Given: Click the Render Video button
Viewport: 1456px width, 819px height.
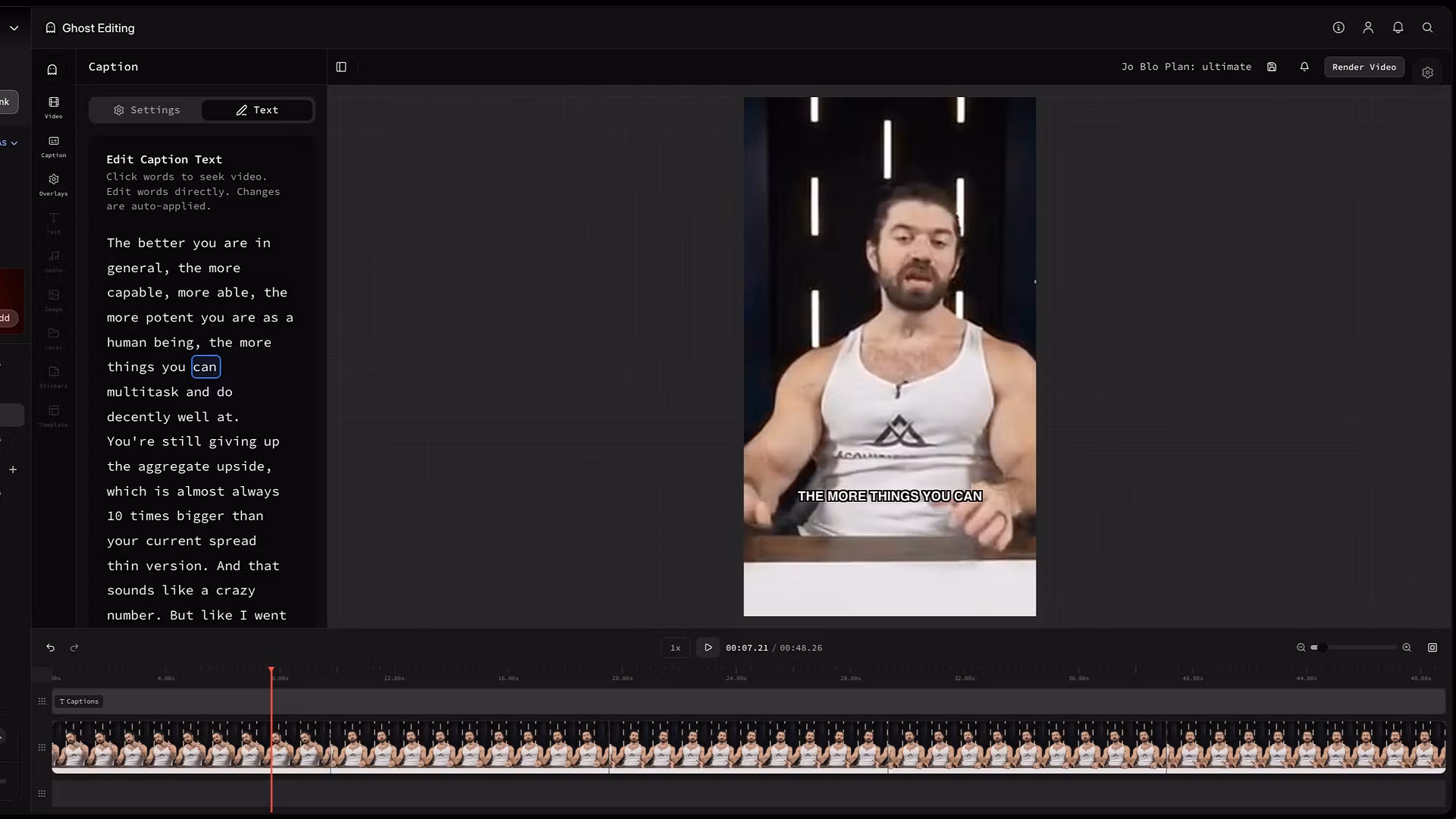Looking at the screenshot, I should [x=1363, y=67].
